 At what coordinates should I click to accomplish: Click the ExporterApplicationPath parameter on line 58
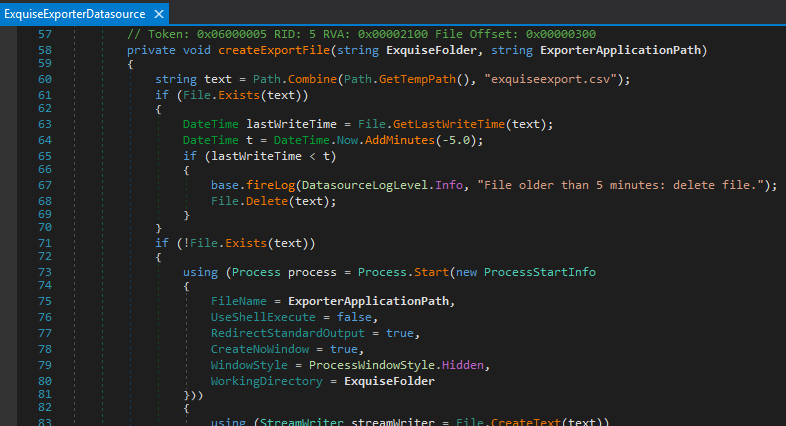coord(620,50)
